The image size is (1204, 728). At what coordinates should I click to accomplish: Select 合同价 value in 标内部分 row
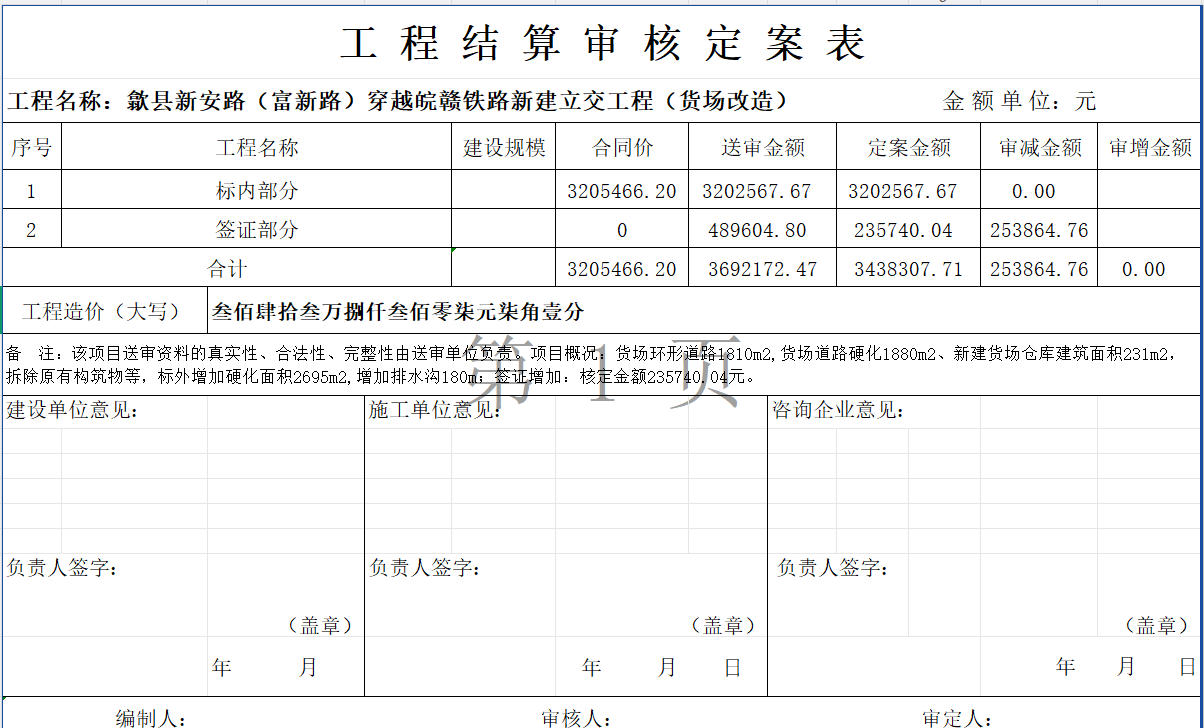point(622,190)
